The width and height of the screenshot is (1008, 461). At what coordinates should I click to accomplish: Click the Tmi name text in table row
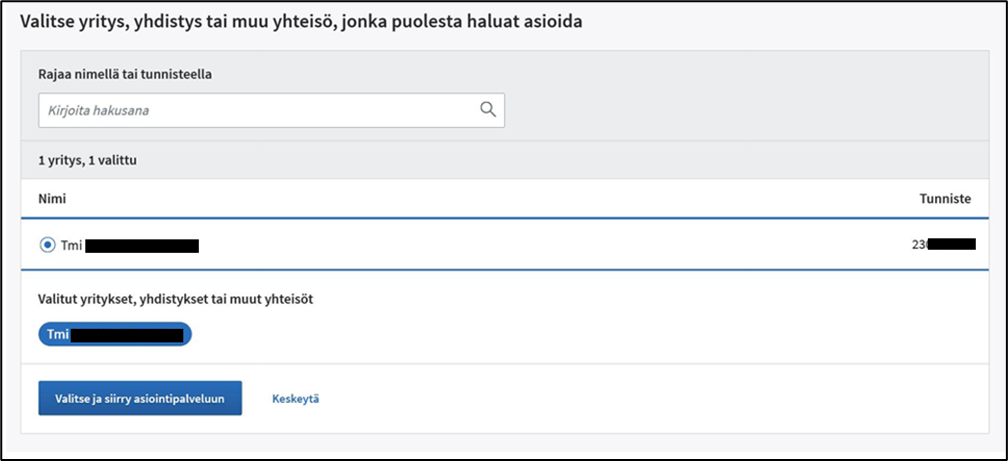click(x=71, y=246)
